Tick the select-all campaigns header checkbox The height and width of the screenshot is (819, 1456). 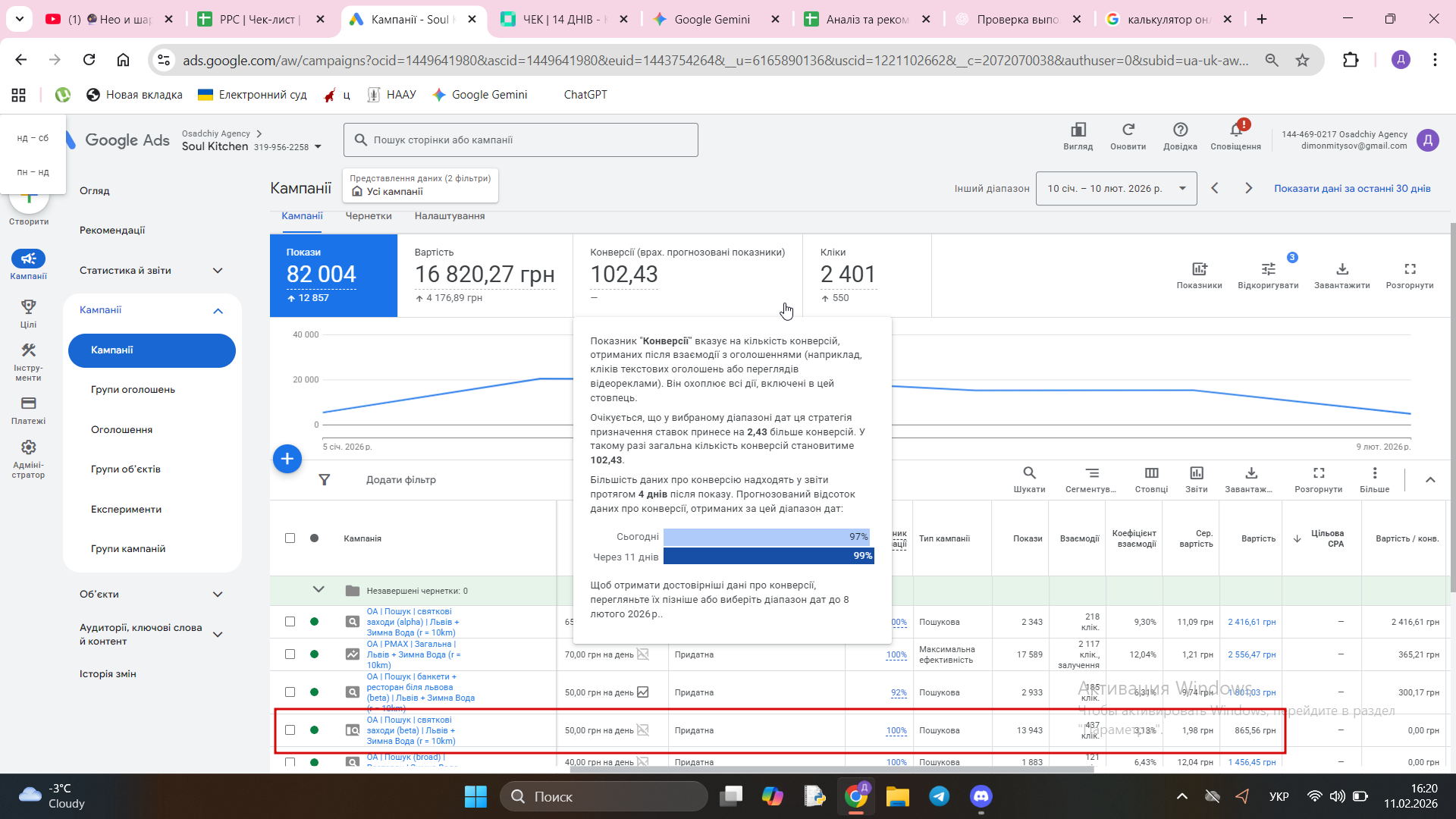tap(290, 538)
